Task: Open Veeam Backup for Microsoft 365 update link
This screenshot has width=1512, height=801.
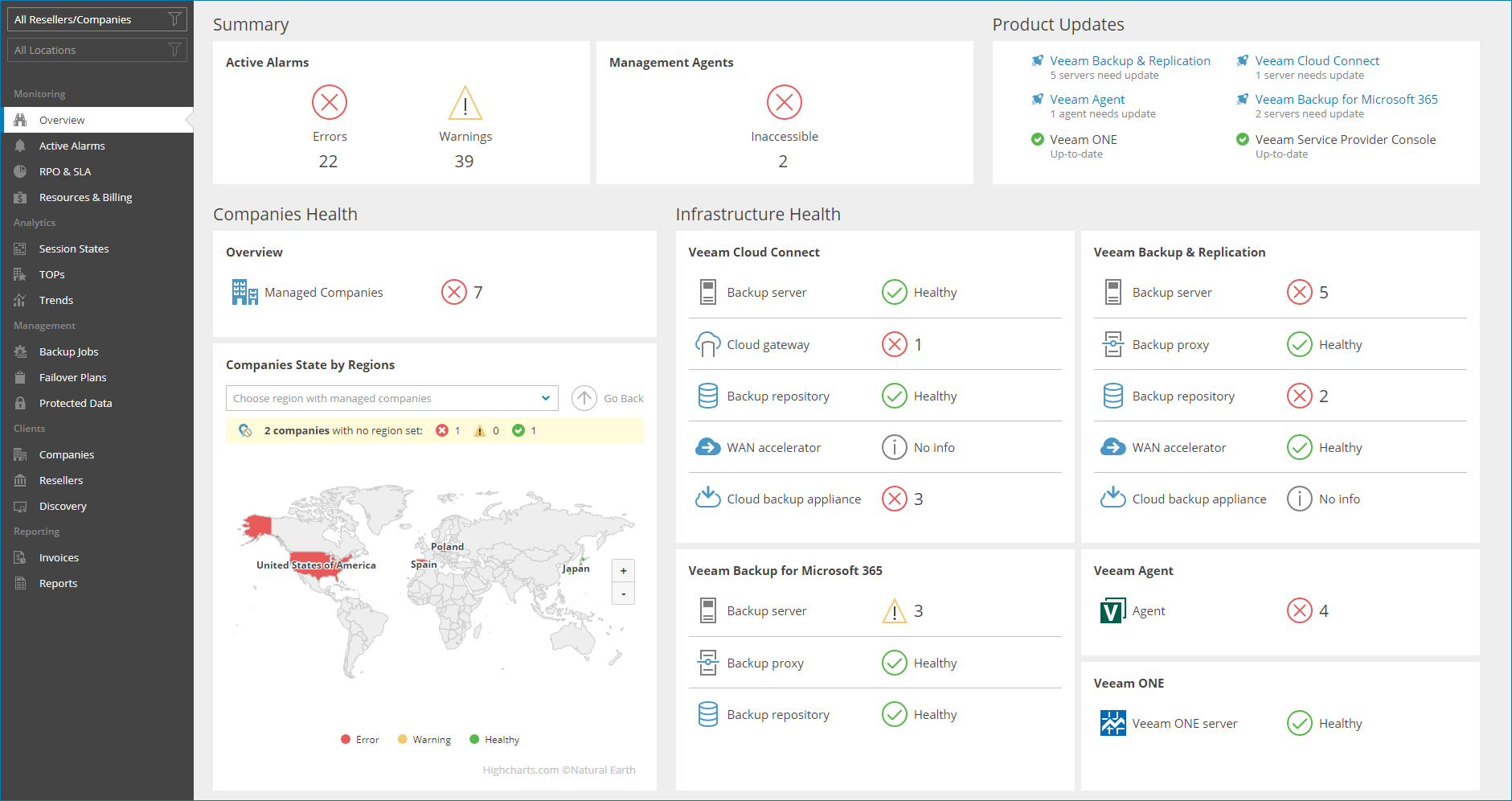Action: (x=1346, y=99)
